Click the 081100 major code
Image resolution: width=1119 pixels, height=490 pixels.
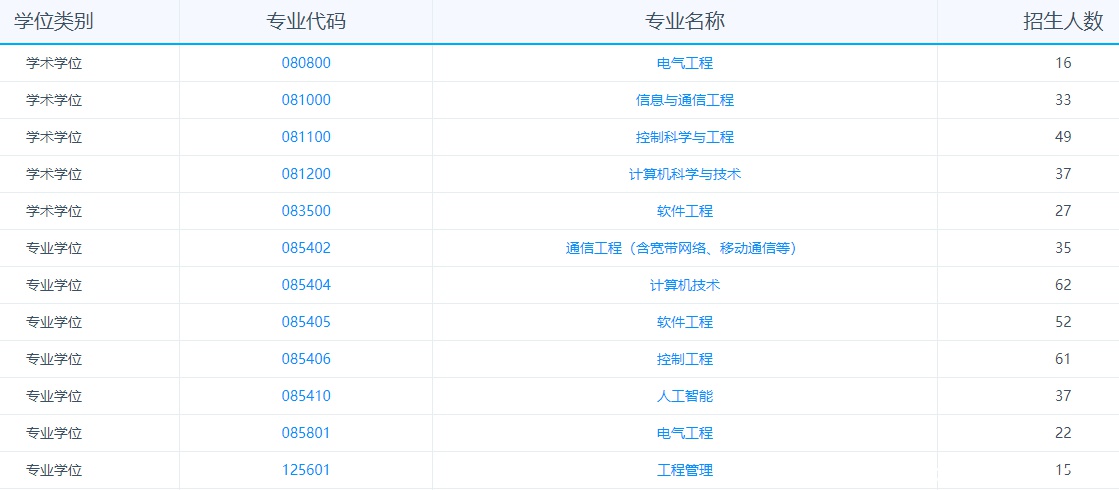pos(306,137)
